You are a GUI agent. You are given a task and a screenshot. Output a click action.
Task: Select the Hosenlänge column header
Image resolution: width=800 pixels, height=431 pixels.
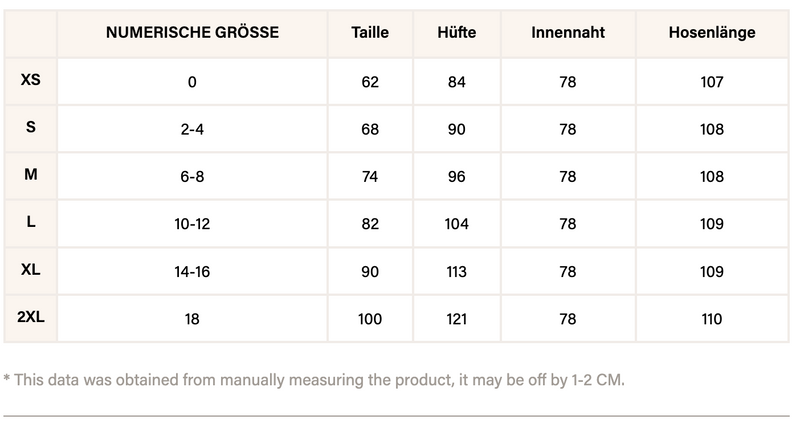click(x=711, y=33)
